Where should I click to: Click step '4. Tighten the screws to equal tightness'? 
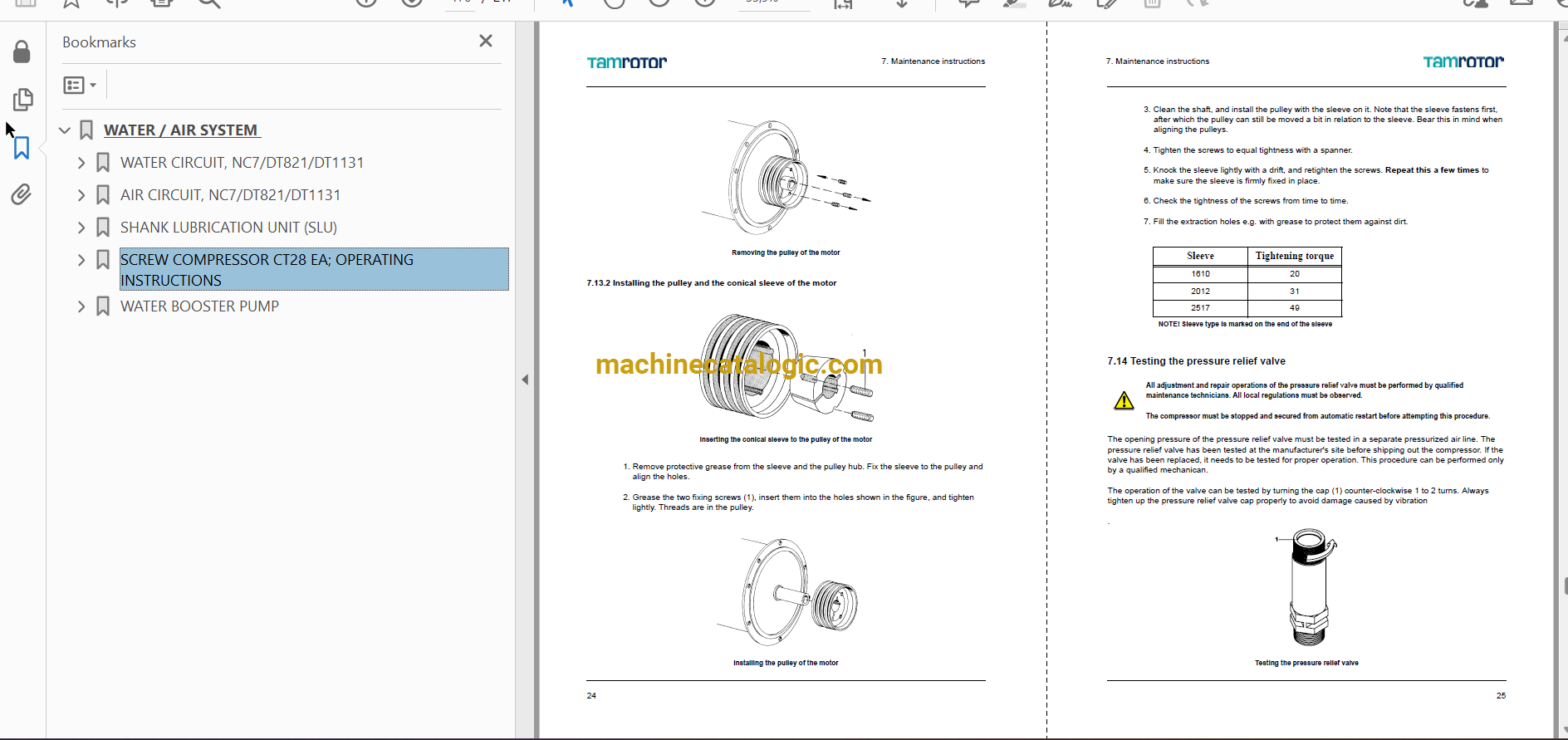[1247, 150]
